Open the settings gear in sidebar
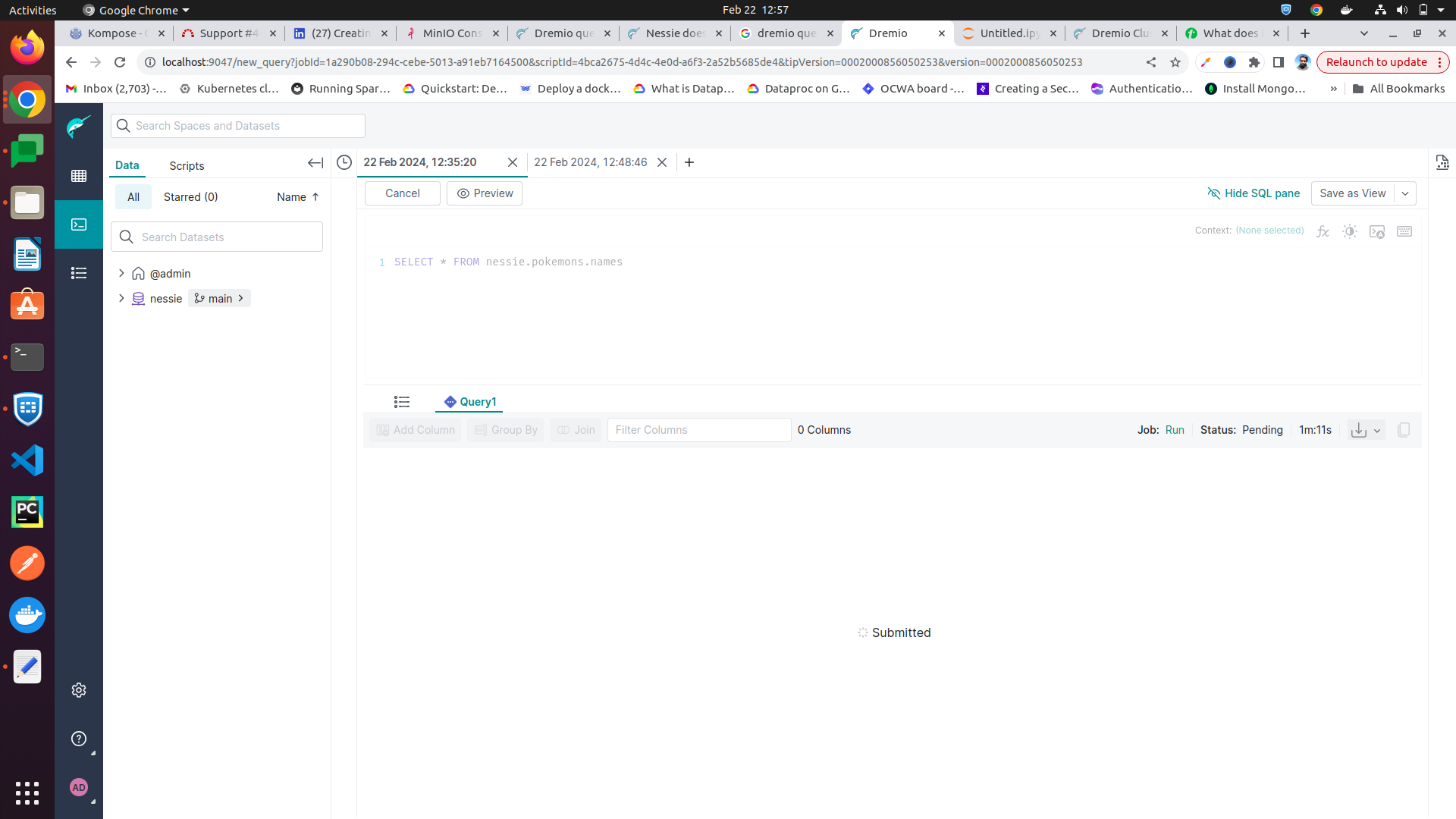Screen dimensions: 1456x819 [79, 690]
